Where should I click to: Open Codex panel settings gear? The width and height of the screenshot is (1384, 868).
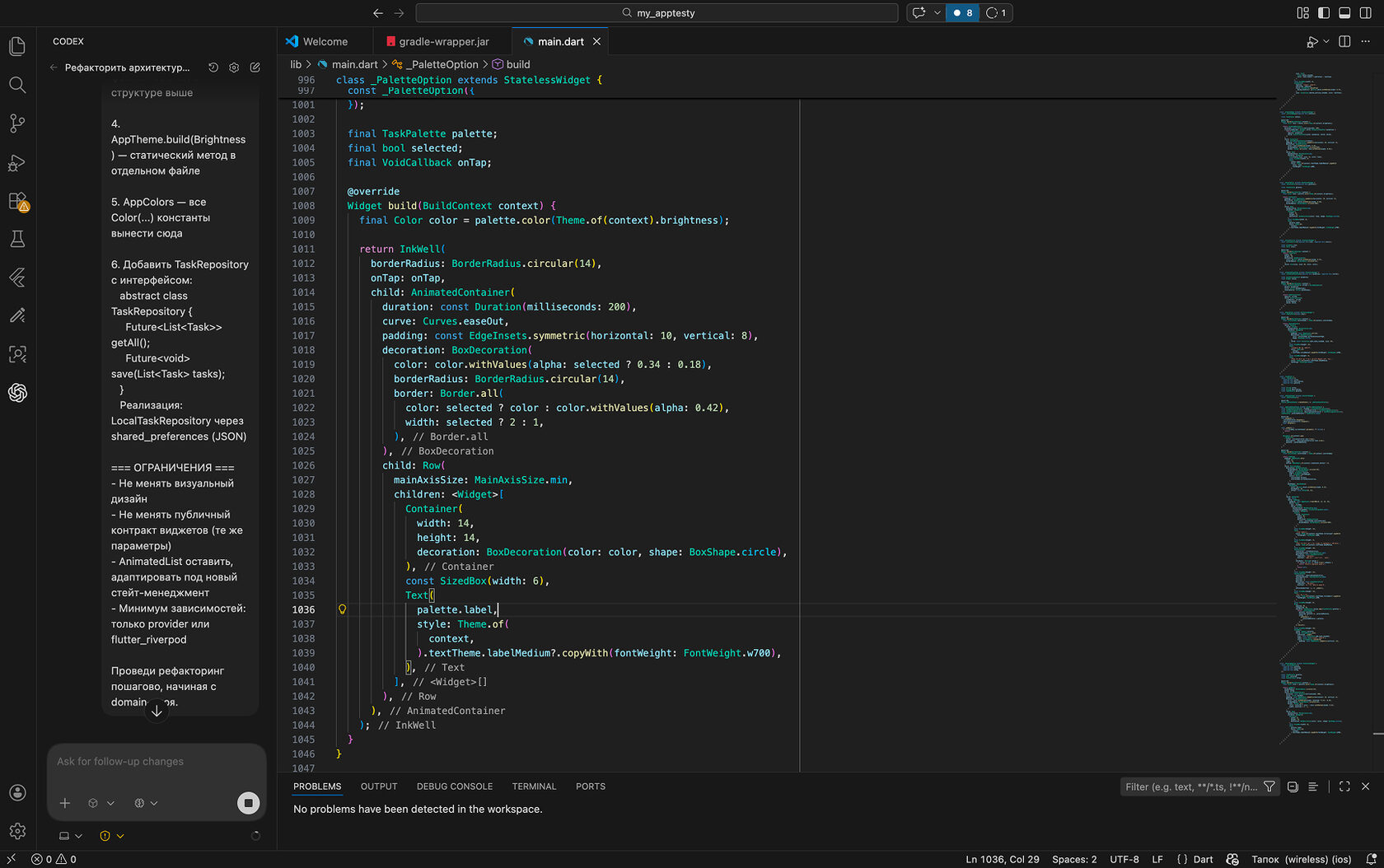click(x=234, y=68)
